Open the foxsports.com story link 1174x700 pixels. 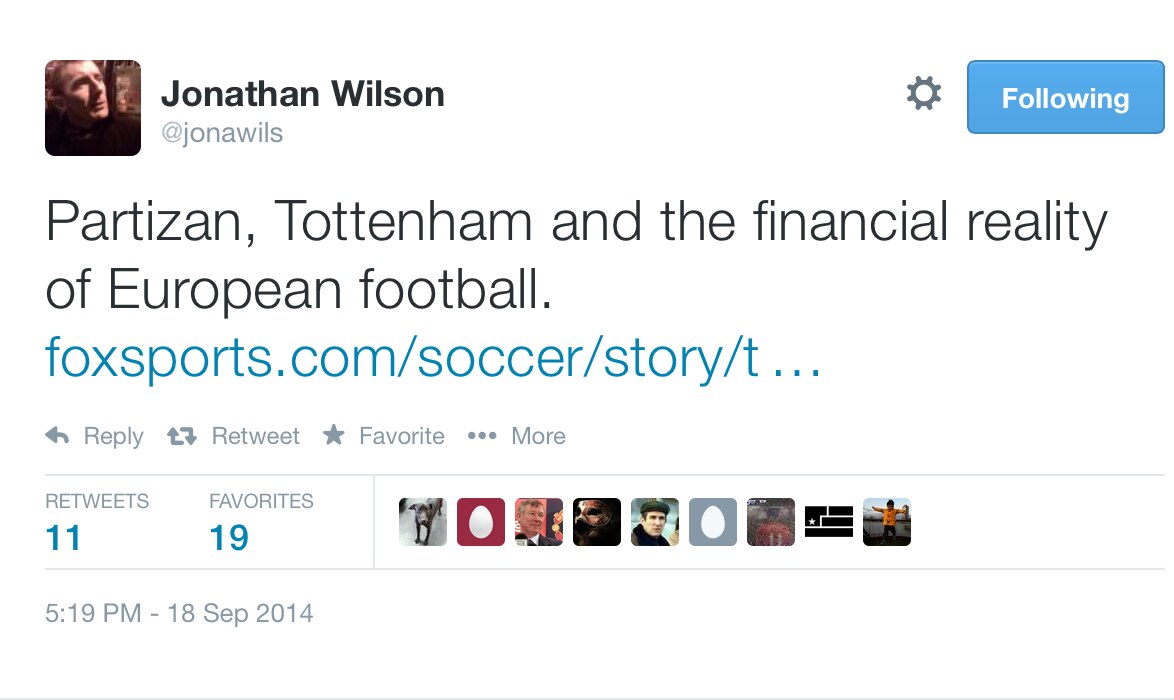tap(432, 358)
